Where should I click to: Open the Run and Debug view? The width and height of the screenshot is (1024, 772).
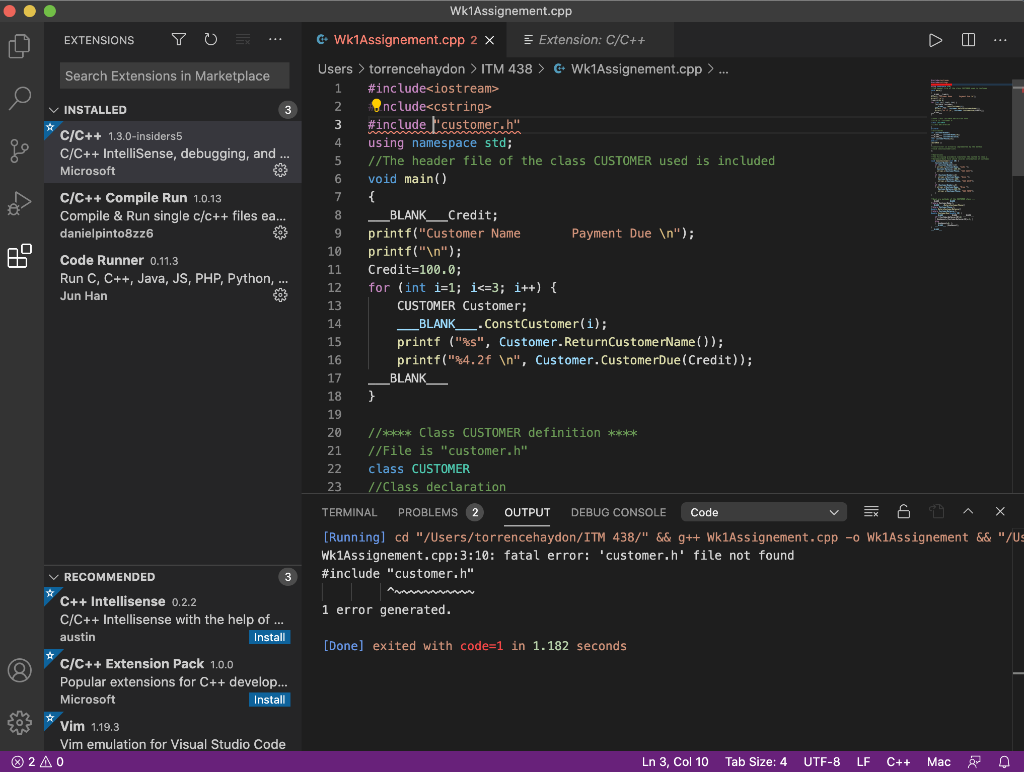click(20, 204)
